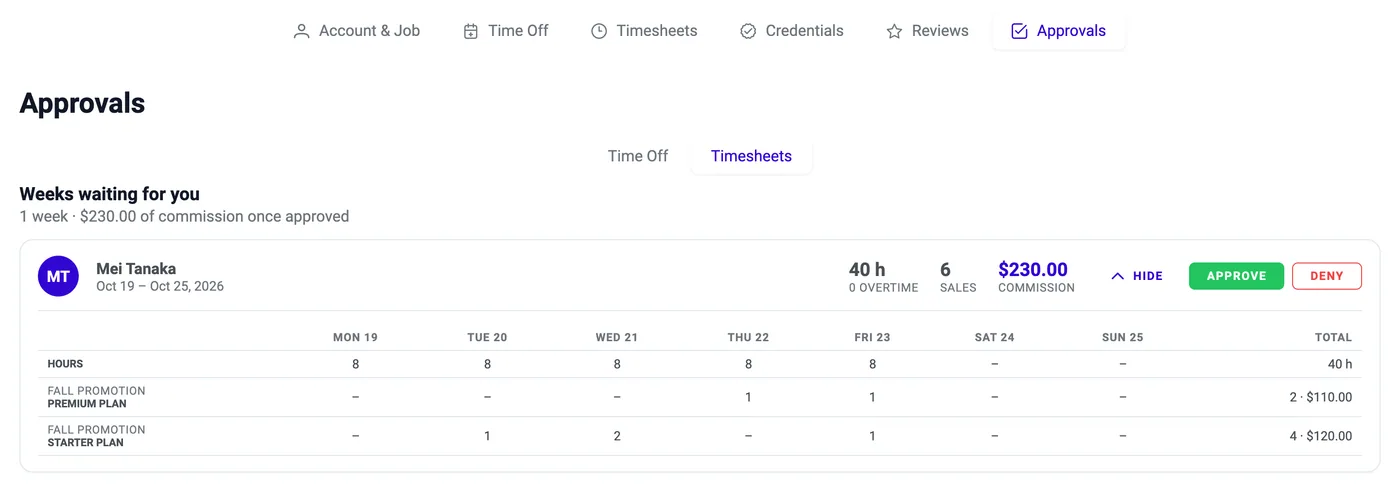Click the SAT 24 column header
This screenshot has width=1400, height=488.
pyautogui.click(x=994, y=337)
